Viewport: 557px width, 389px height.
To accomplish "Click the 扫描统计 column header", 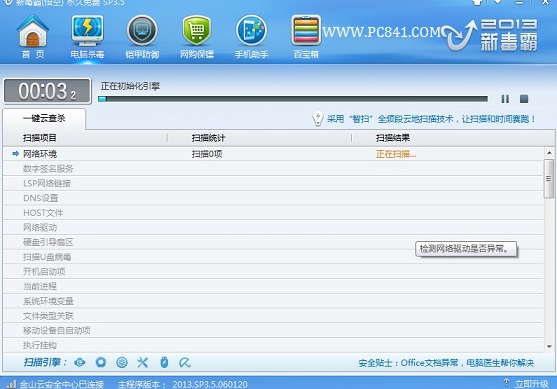I will [x=209, y=138].
